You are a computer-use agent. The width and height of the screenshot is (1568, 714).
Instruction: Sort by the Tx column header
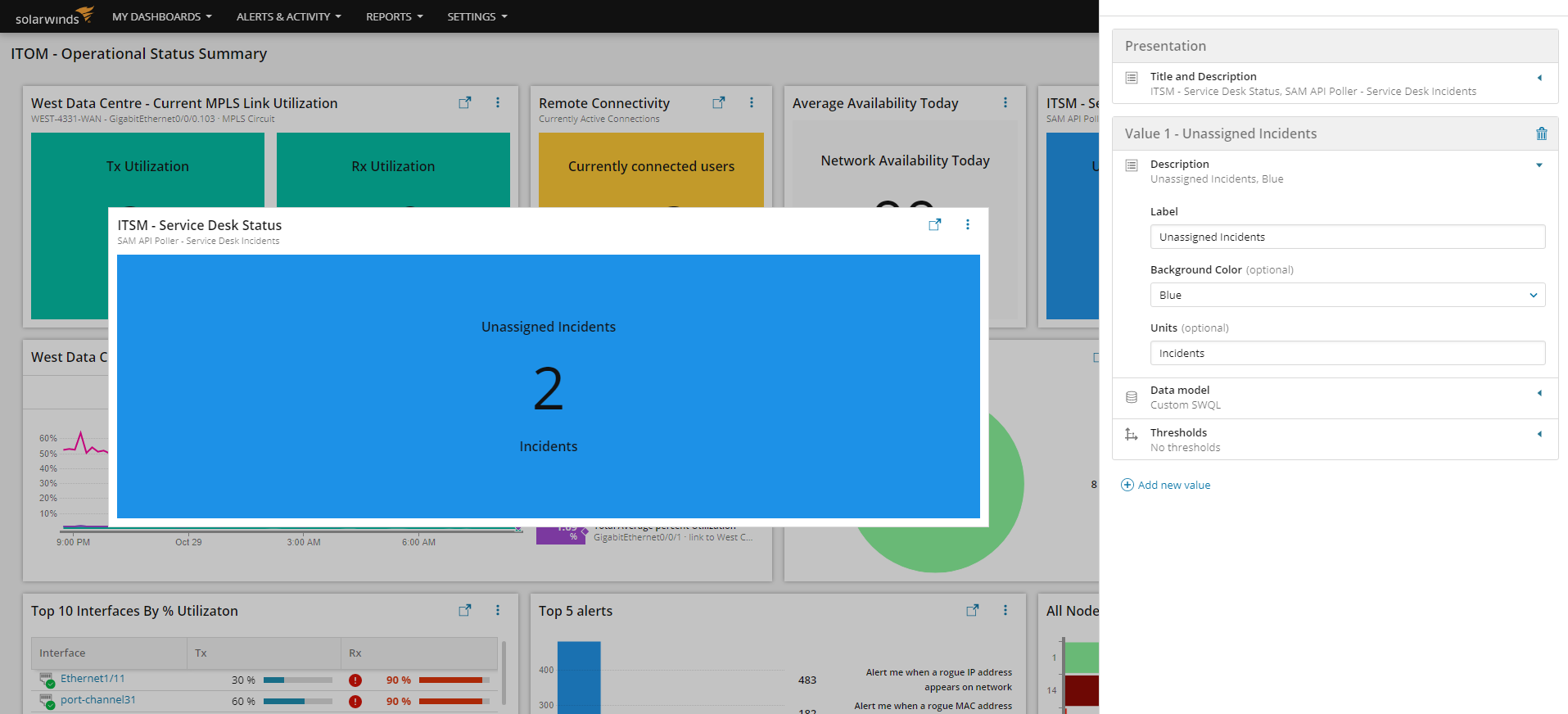[264, 653]
